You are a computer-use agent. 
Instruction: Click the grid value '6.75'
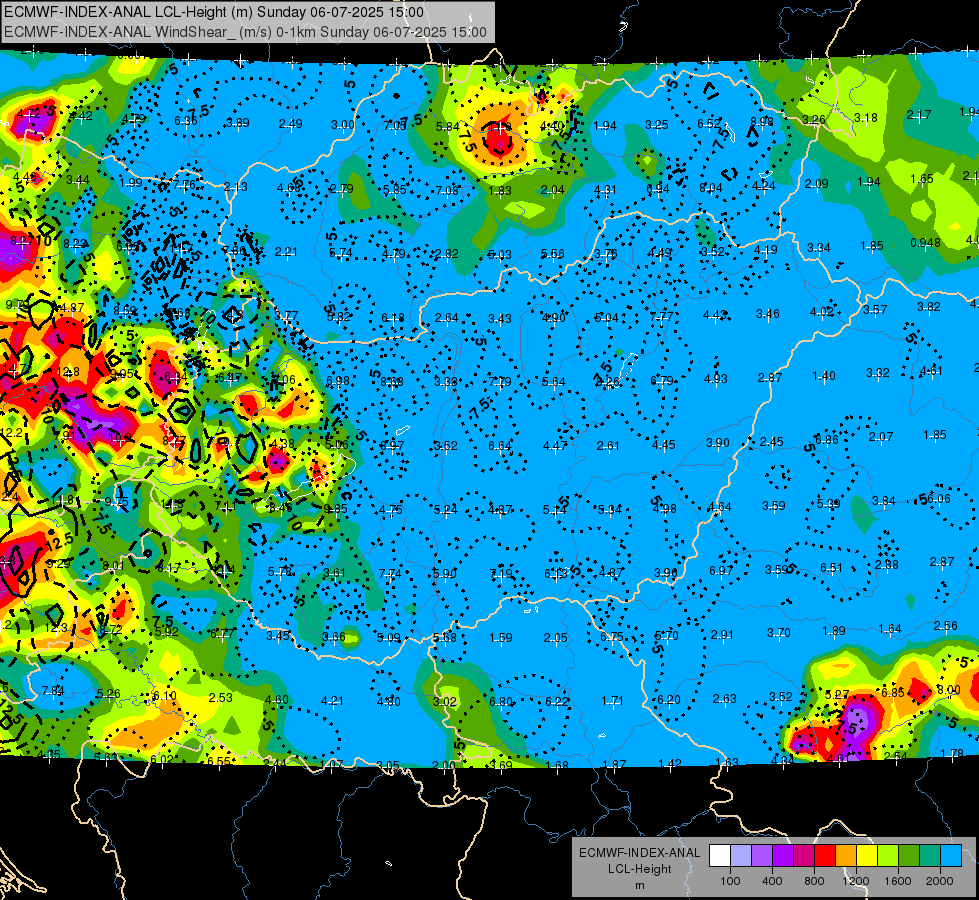tap(611, 636)
